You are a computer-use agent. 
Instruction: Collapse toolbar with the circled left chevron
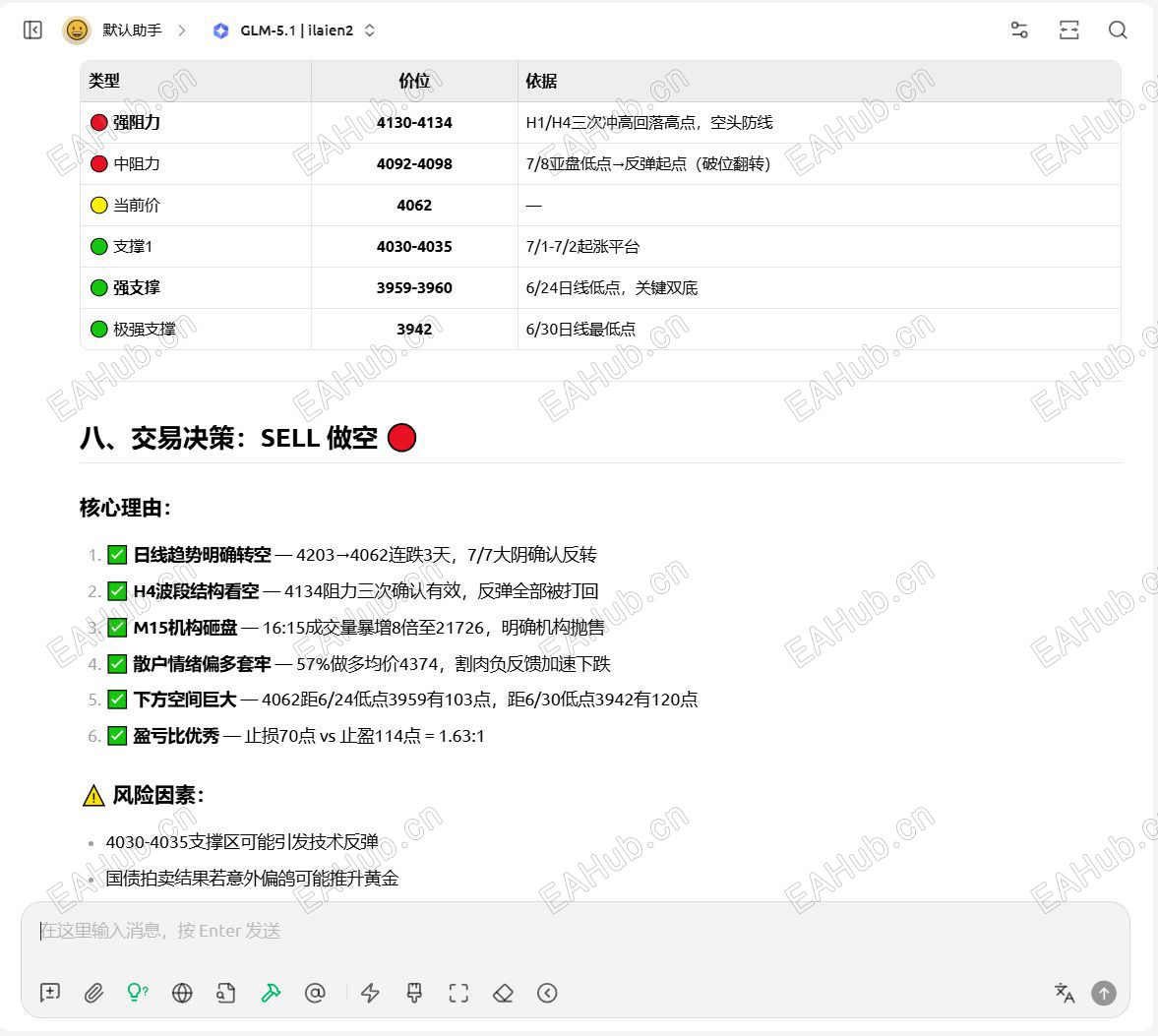547,993
